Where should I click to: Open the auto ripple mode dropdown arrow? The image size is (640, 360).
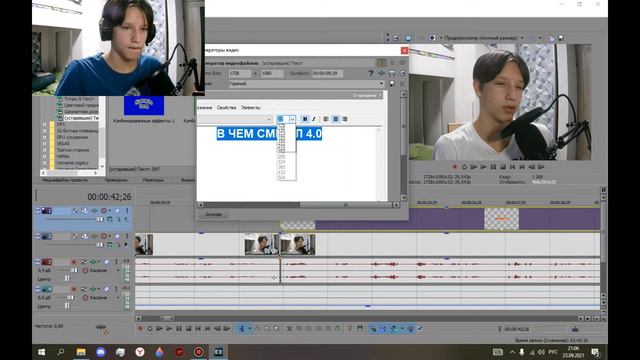coord(402,329)
